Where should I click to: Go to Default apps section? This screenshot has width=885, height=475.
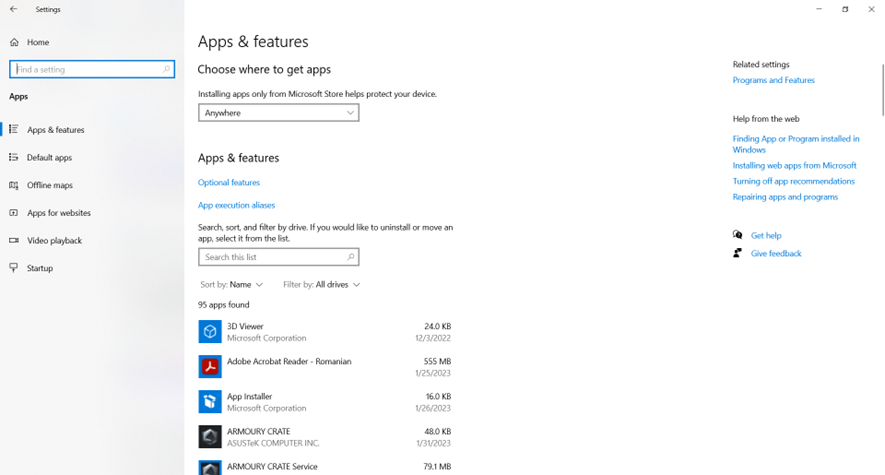pos(49,157)
